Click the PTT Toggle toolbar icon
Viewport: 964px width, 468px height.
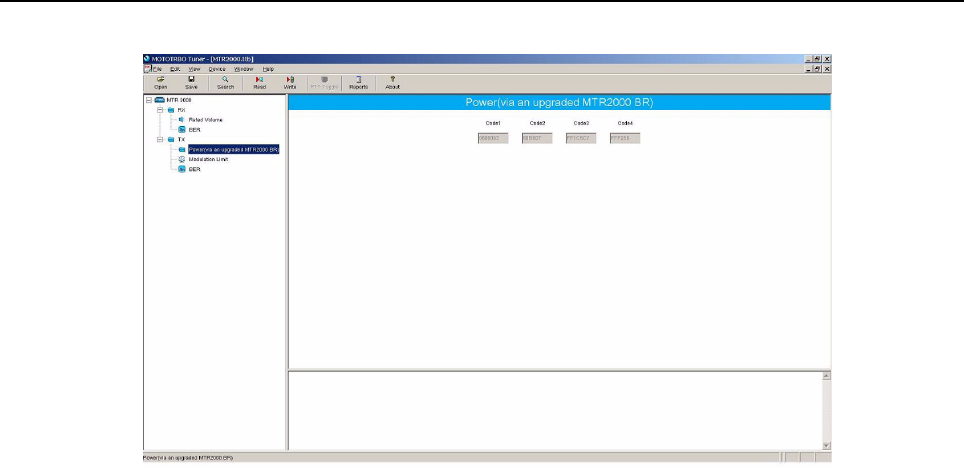pyautogui.click(x=325, y=79)
